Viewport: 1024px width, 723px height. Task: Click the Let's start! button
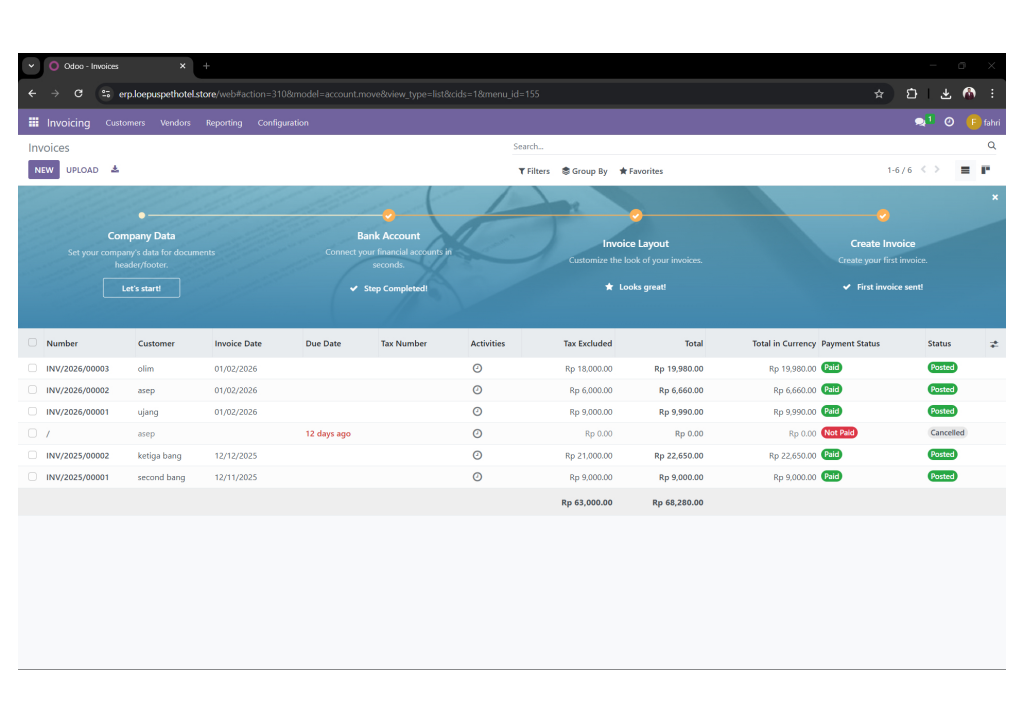click(x=141, y=288)
